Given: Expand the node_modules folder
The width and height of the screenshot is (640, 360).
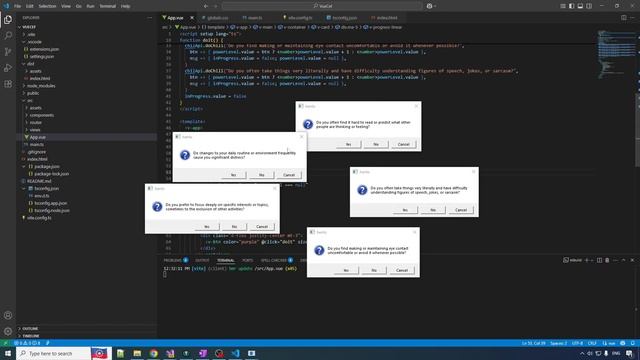Looking at the screenshot, I should coord(41,86).
